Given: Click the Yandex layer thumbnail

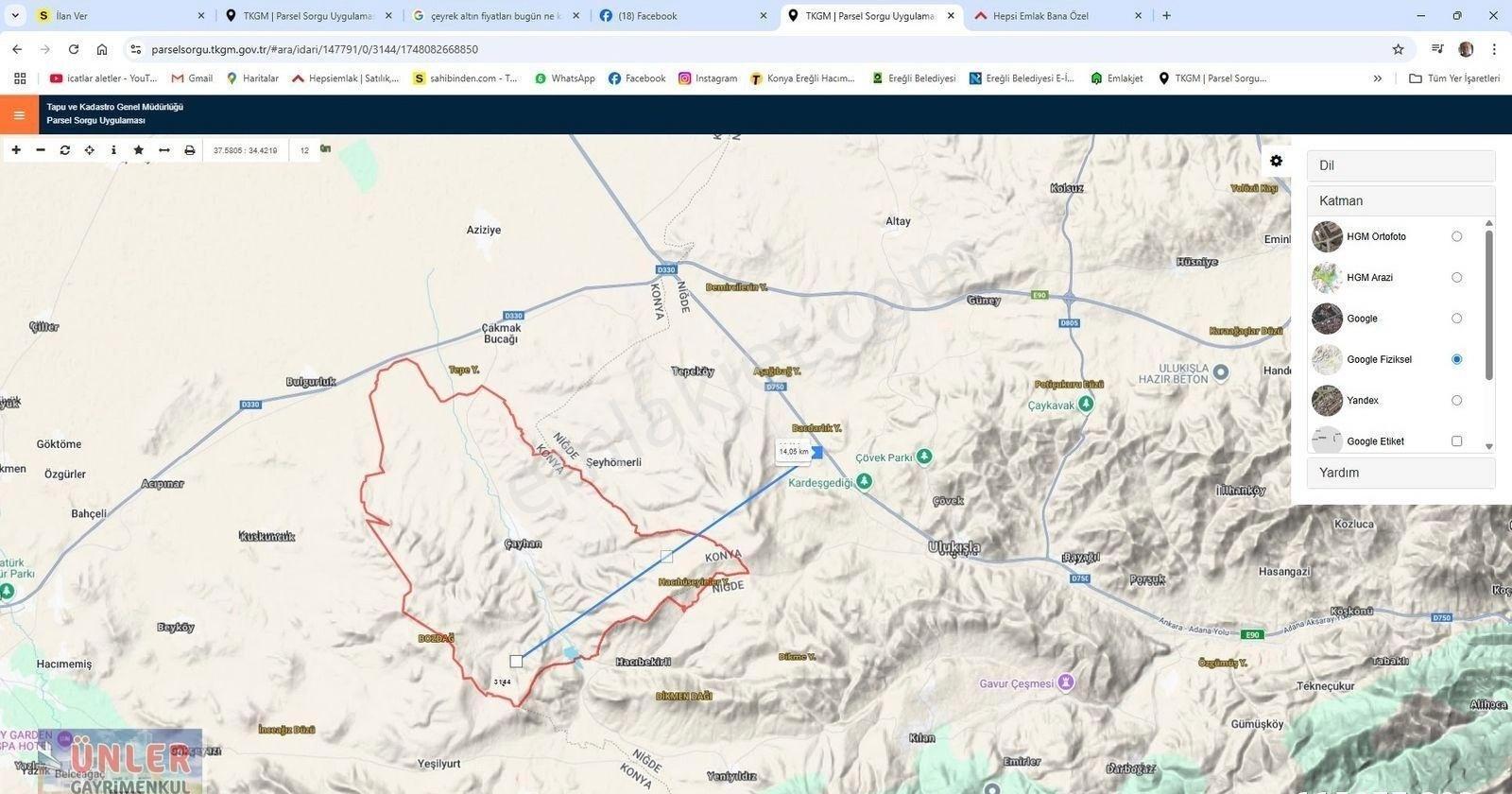Looking at the screenshot, I should pyautogui.click(x=1327, y=401).
